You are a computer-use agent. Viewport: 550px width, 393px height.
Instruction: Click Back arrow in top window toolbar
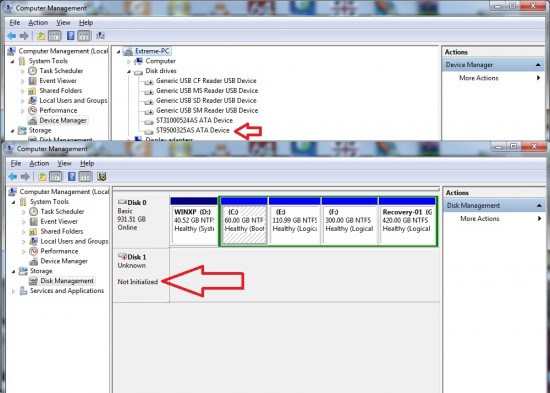pyautogui.click(x=12, y=36)
